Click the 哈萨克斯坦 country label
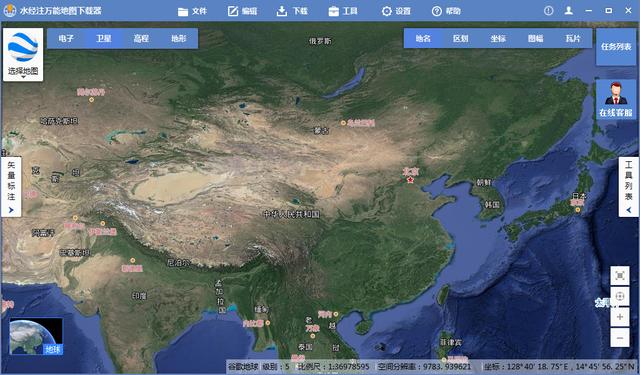 (59, 121)
